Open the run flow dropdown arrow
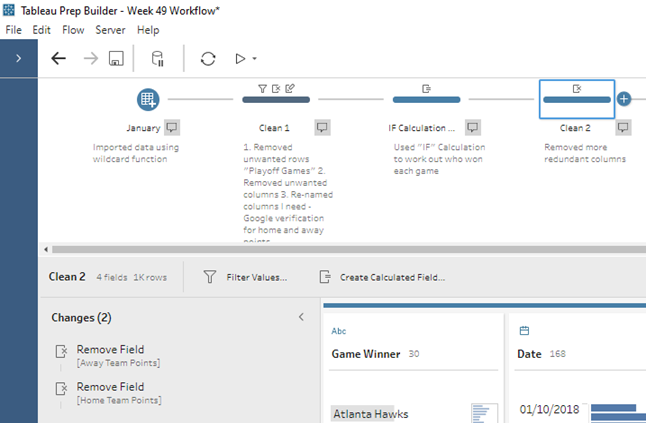Screen dimensions: 646x423 pos(254,59)
